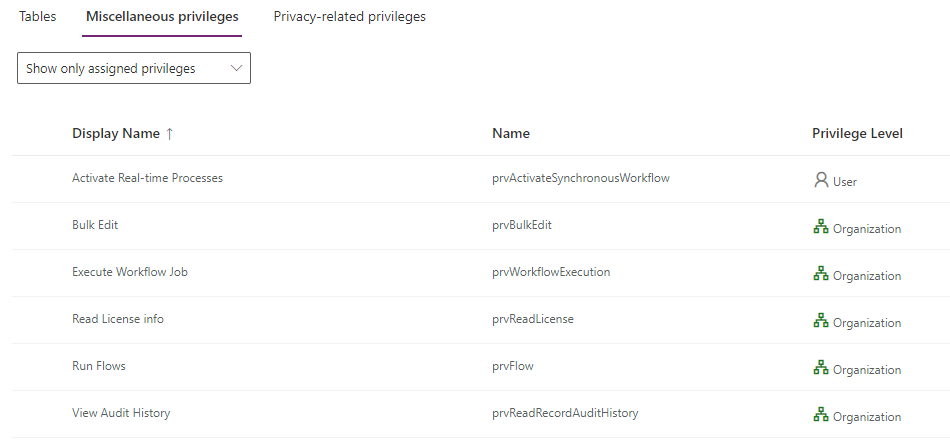This screenshot has height=445, width=950.
Task: Click Organization icon for Read License info
Action: click(821, 321)
